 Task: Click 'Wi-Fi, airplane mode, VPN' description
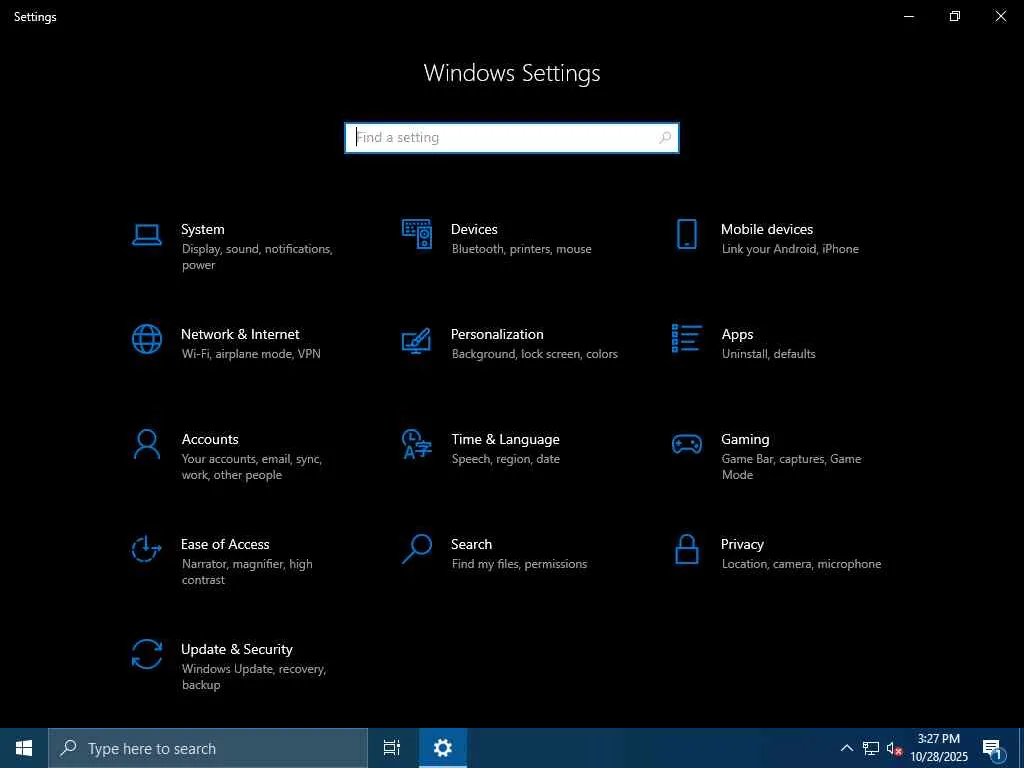251,354
